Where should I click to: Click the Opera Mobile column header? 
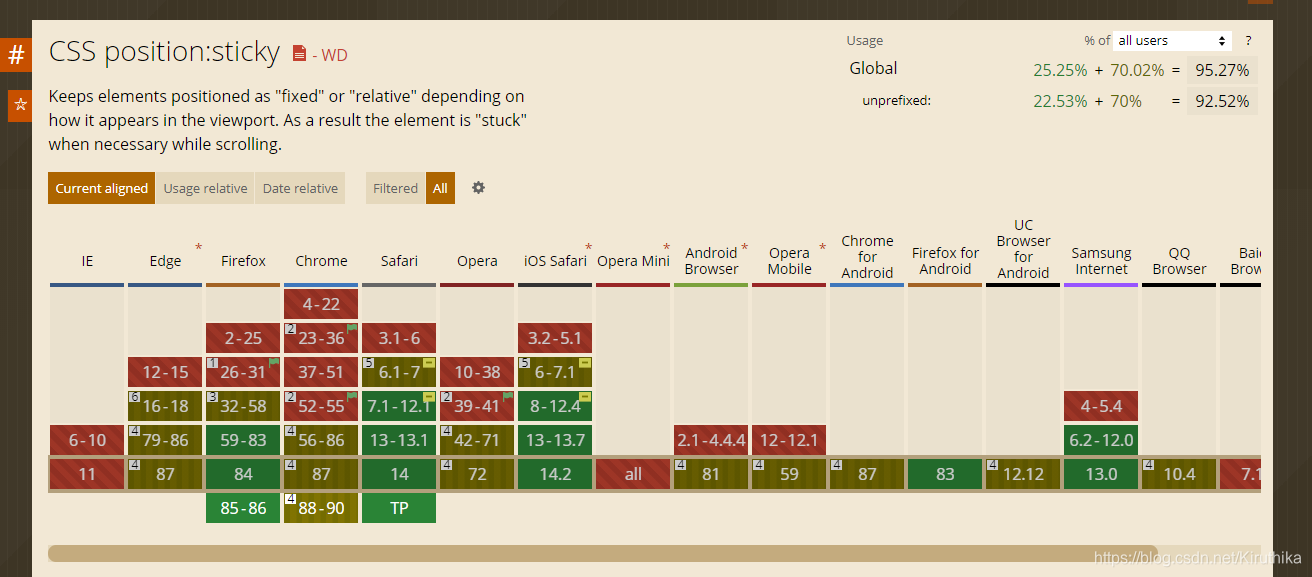[x=789, y=261]
